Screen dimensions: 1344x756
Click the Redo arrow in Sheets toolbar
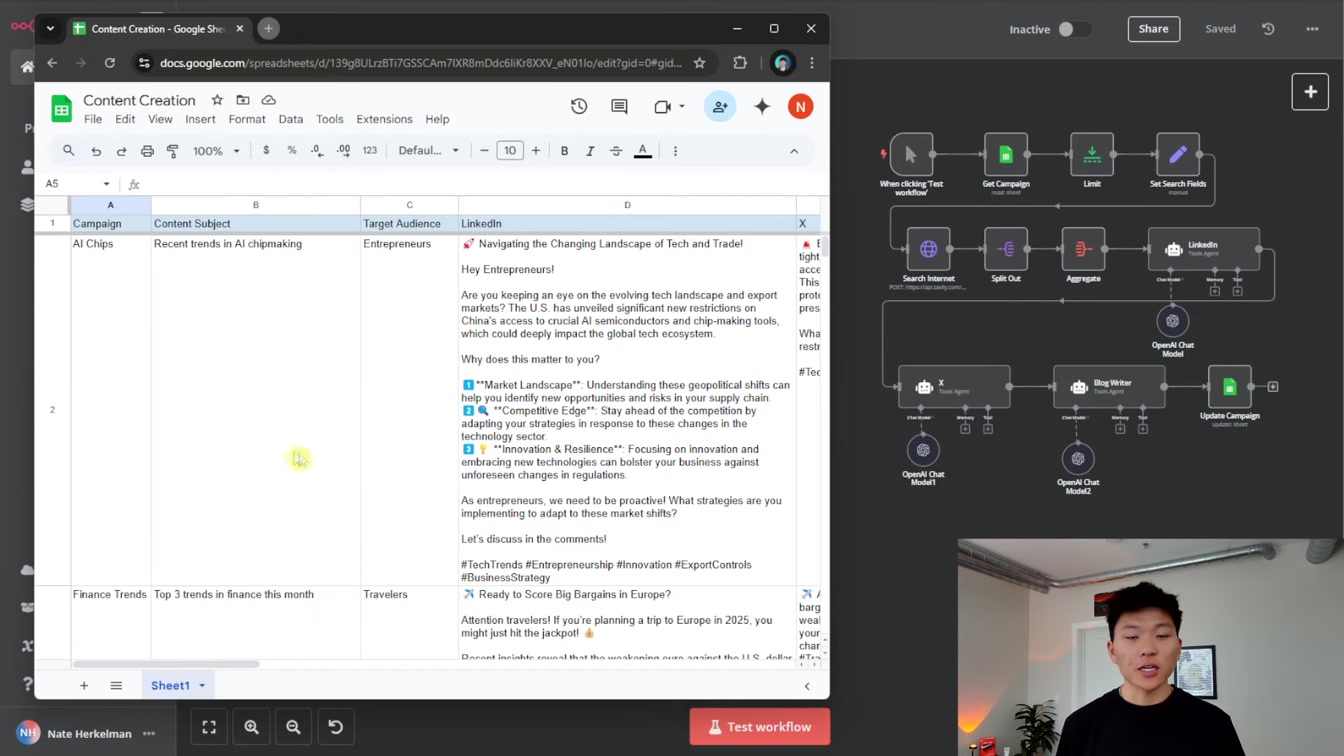click(x=121, y=151)
